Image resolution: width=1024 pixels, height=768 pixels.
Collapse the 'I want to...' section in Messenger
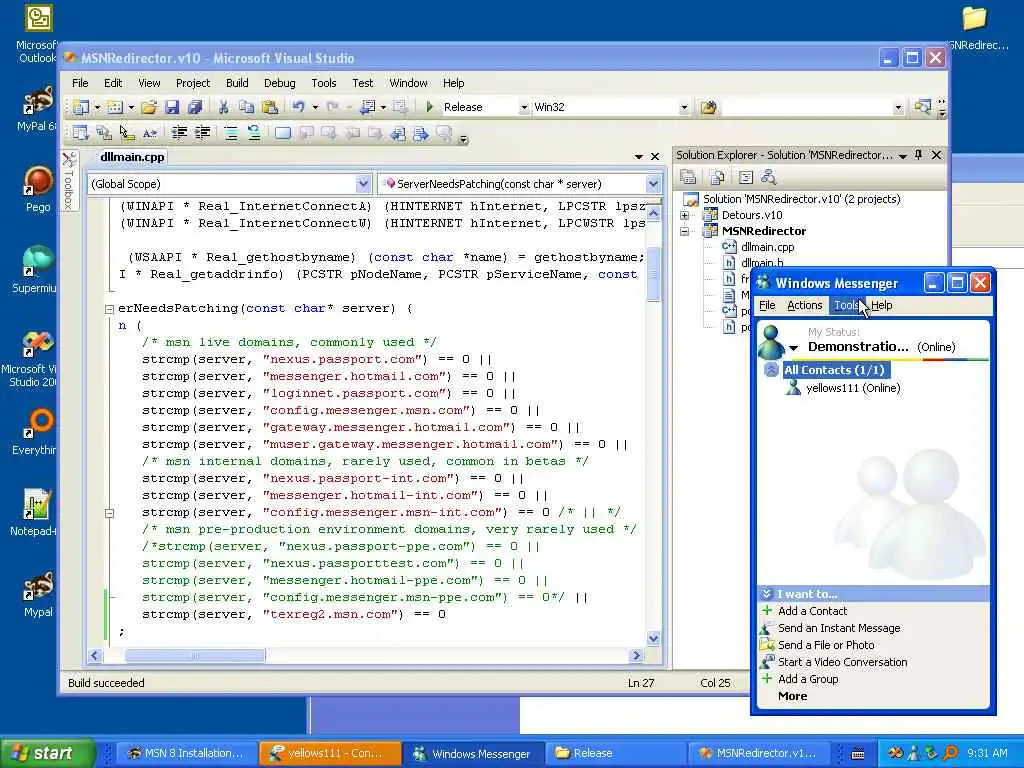coord(767,594)
